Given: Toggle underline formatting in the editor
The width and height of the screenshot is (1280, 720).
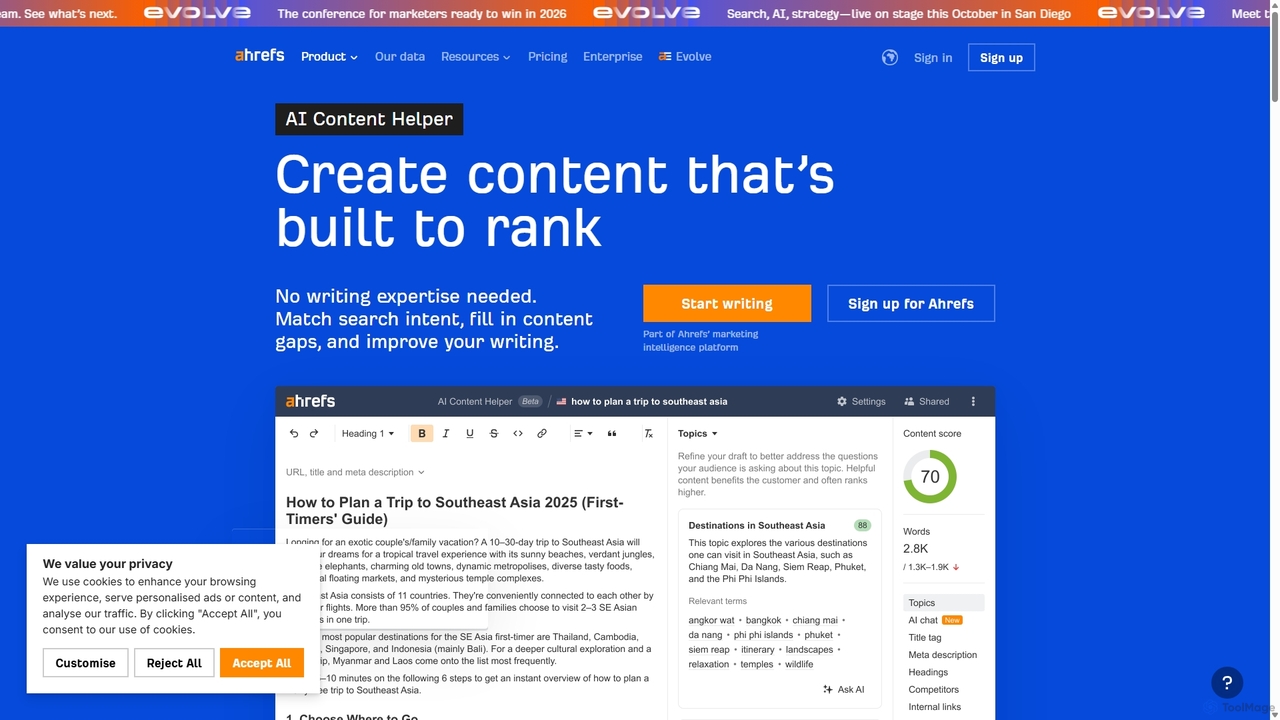Looking at the screenshot, I should pos(470,433).
